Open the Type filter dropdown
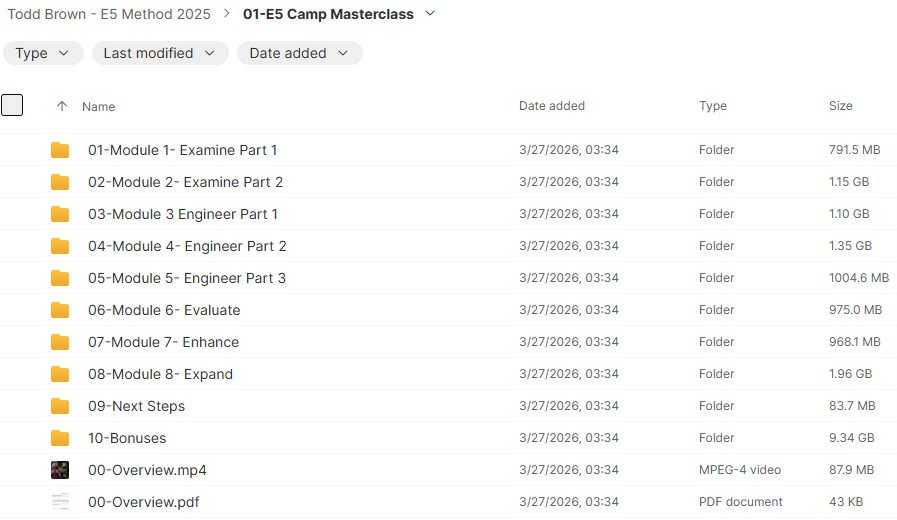 pyautogui.click(x=43, y=53)
